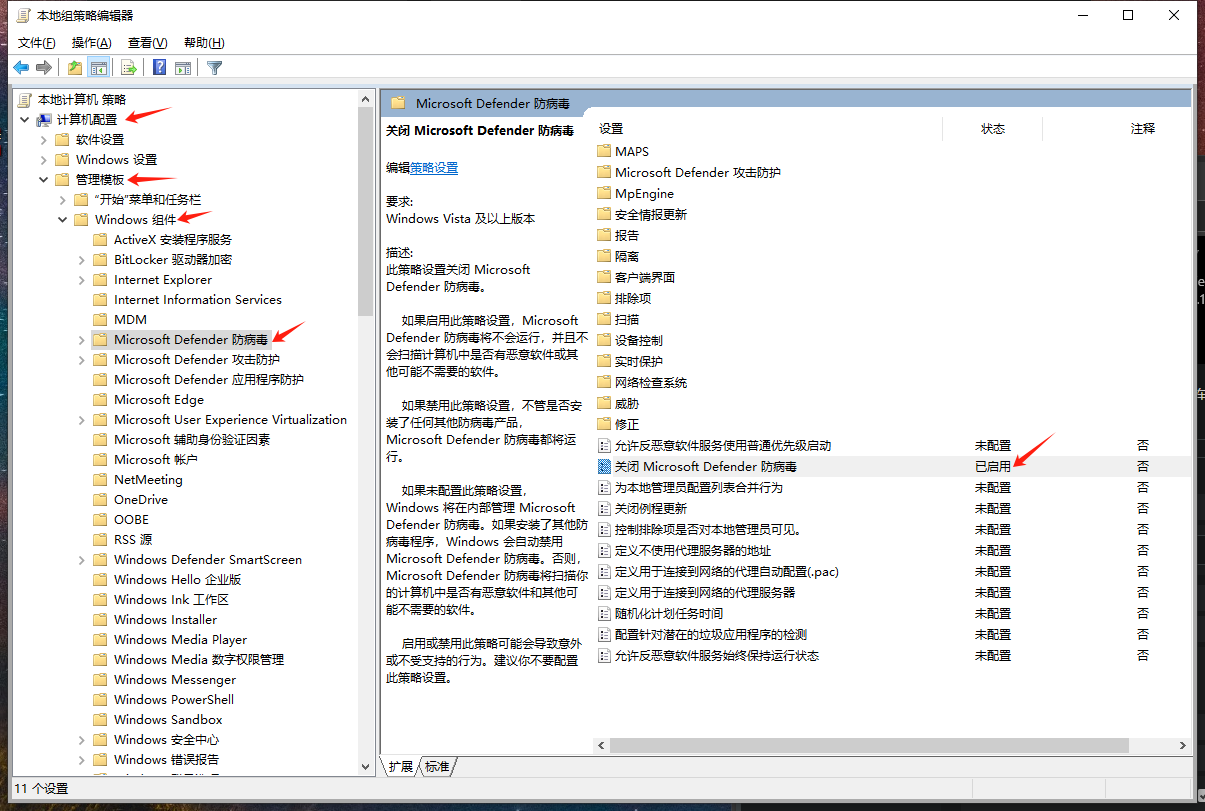Select the 配置针对潜在的垃圾应用程序的检测 policy
This screenshot has height=811, width=1205.
click(x=710, y=634)
